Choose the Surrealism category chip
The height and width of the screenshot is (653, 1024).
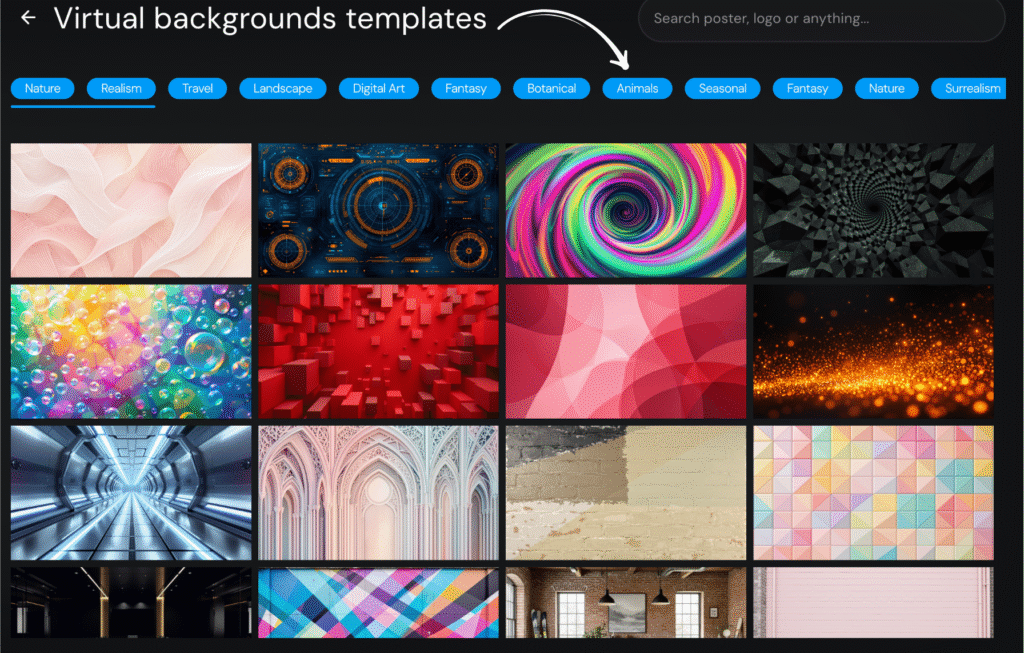(x=969, y=88)
